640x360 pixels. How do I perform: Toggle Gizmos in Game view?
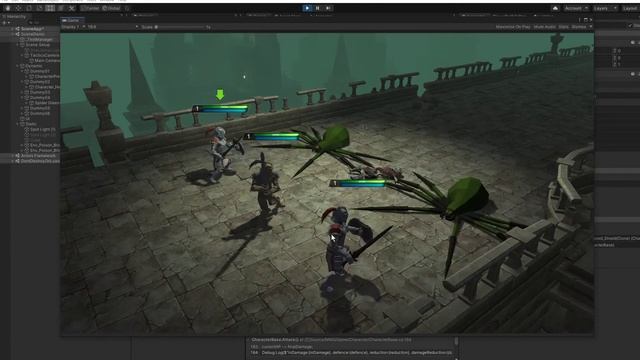578,27
